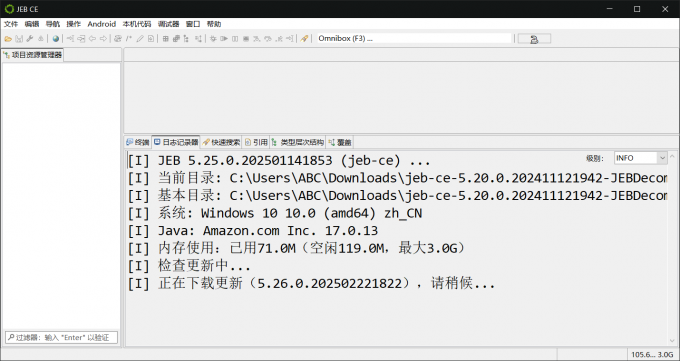Click the floppy disk save icon
This screenshot has width=680, height=361.
coord(19,39)
